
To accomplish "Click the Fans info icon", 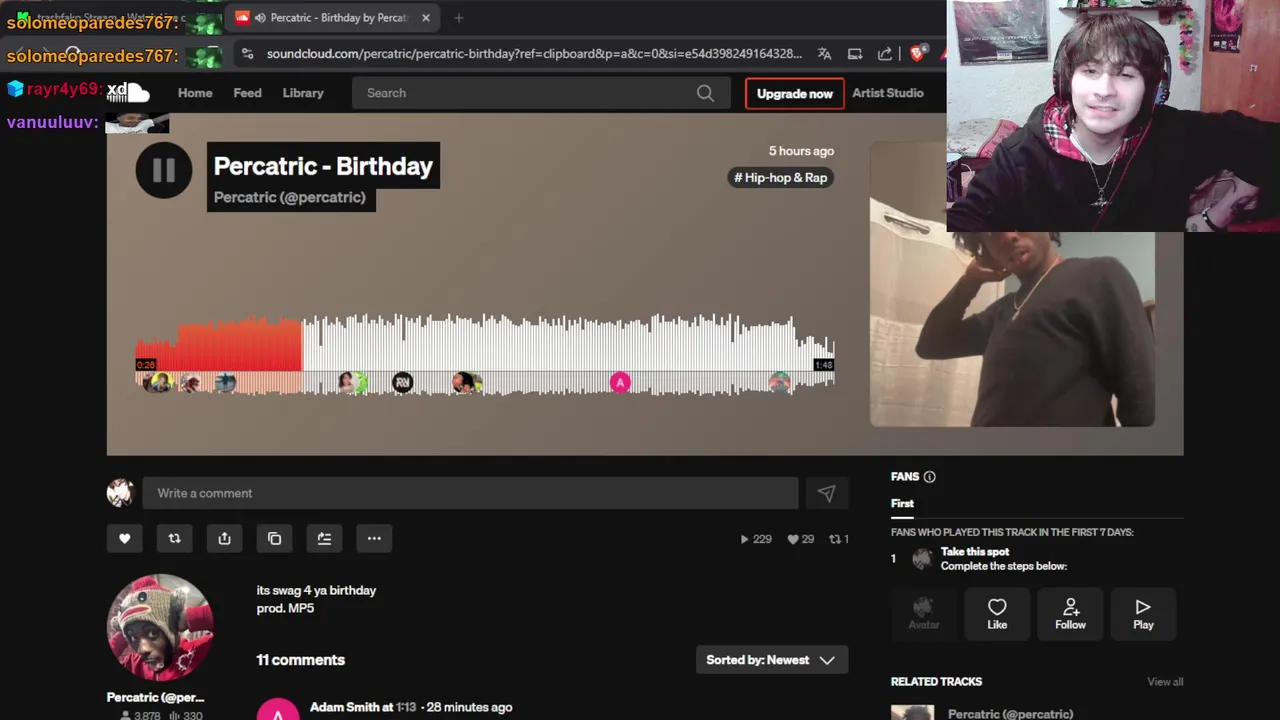I will [929, 477].
